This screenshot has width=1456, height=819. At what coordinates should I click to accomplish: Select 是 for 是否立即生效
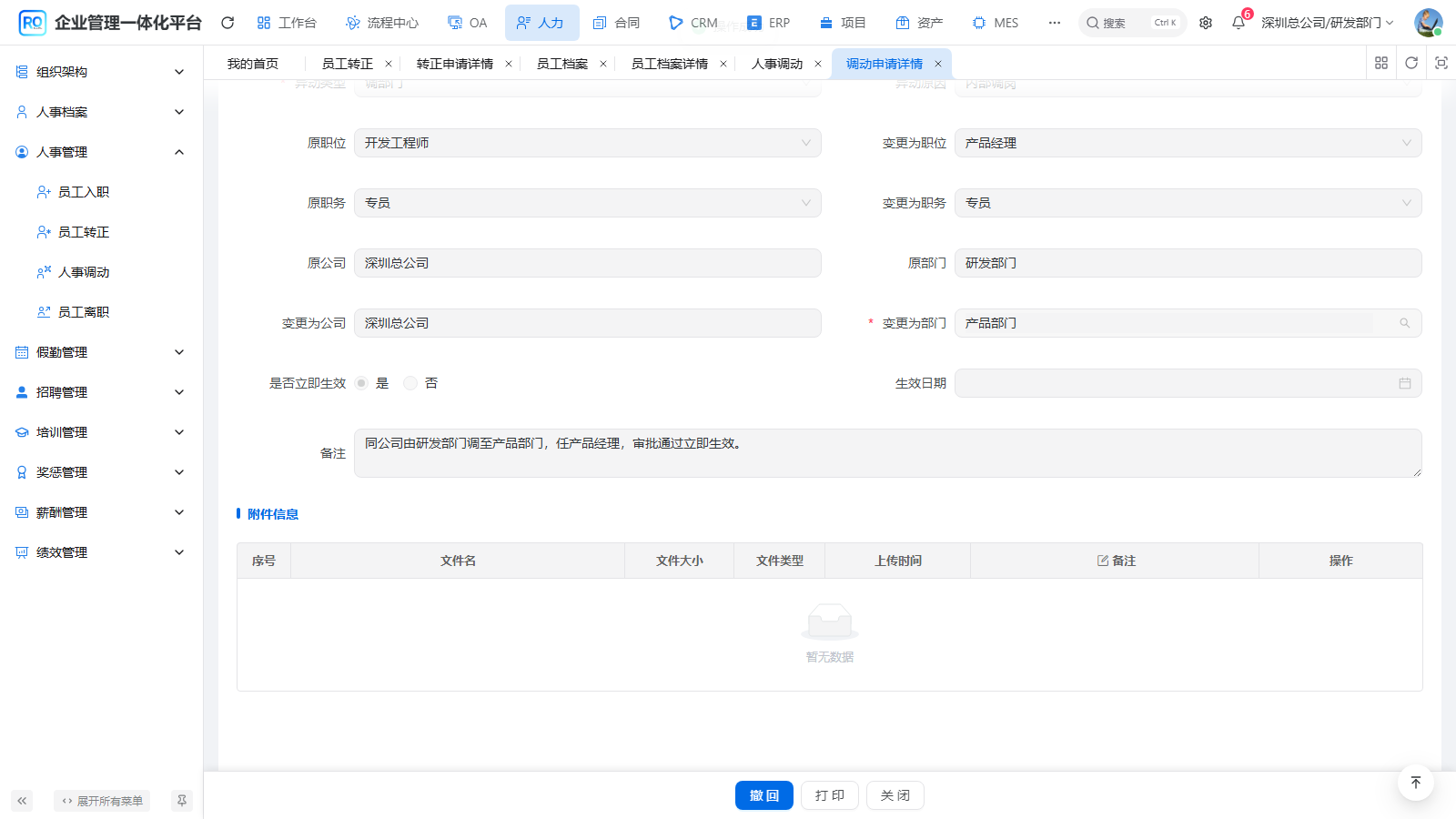tap(361, 383)
